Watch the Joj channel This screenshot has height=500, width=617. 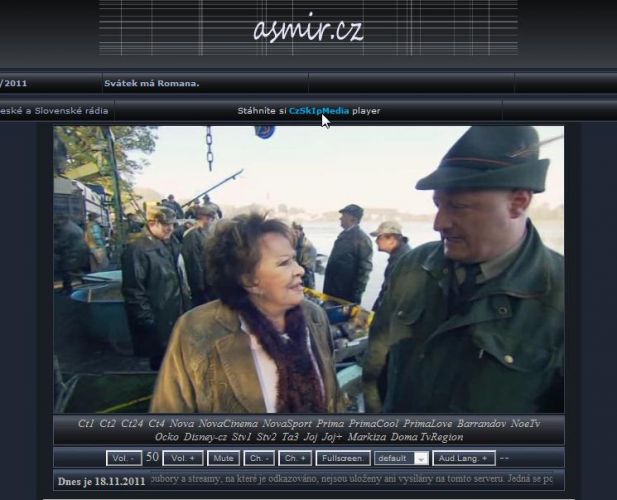tap(310, 437)
